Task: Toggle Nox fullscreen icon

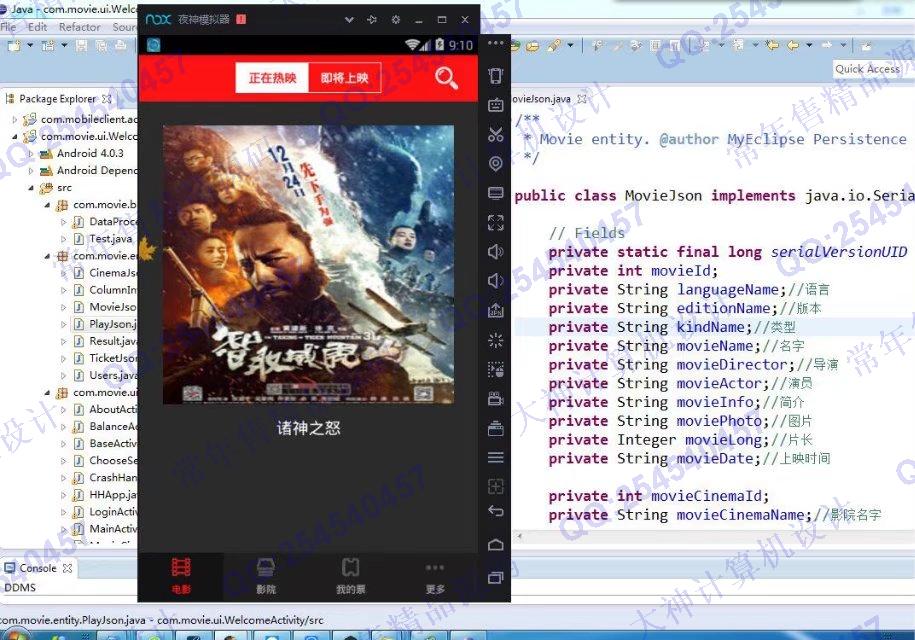Action: 495,222
